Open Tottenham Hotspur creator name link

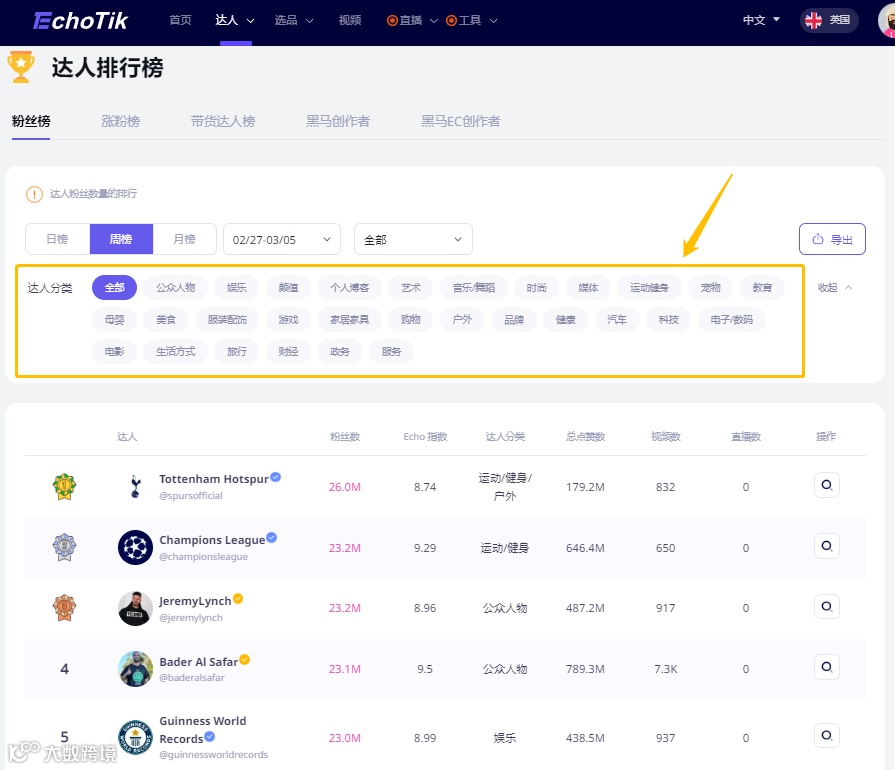pos(213,479)
